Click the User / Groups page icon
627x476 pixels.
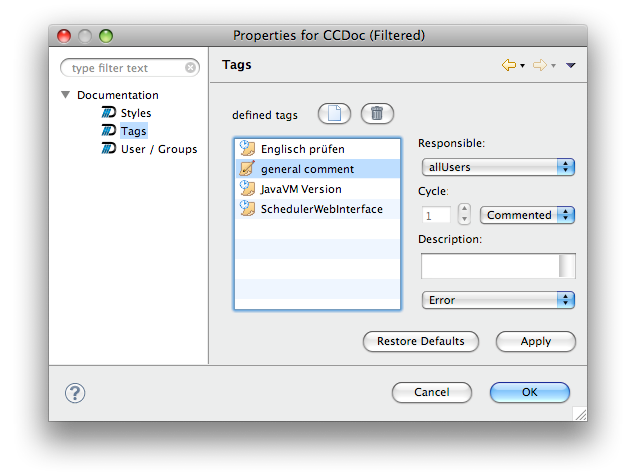click(108, 148)
